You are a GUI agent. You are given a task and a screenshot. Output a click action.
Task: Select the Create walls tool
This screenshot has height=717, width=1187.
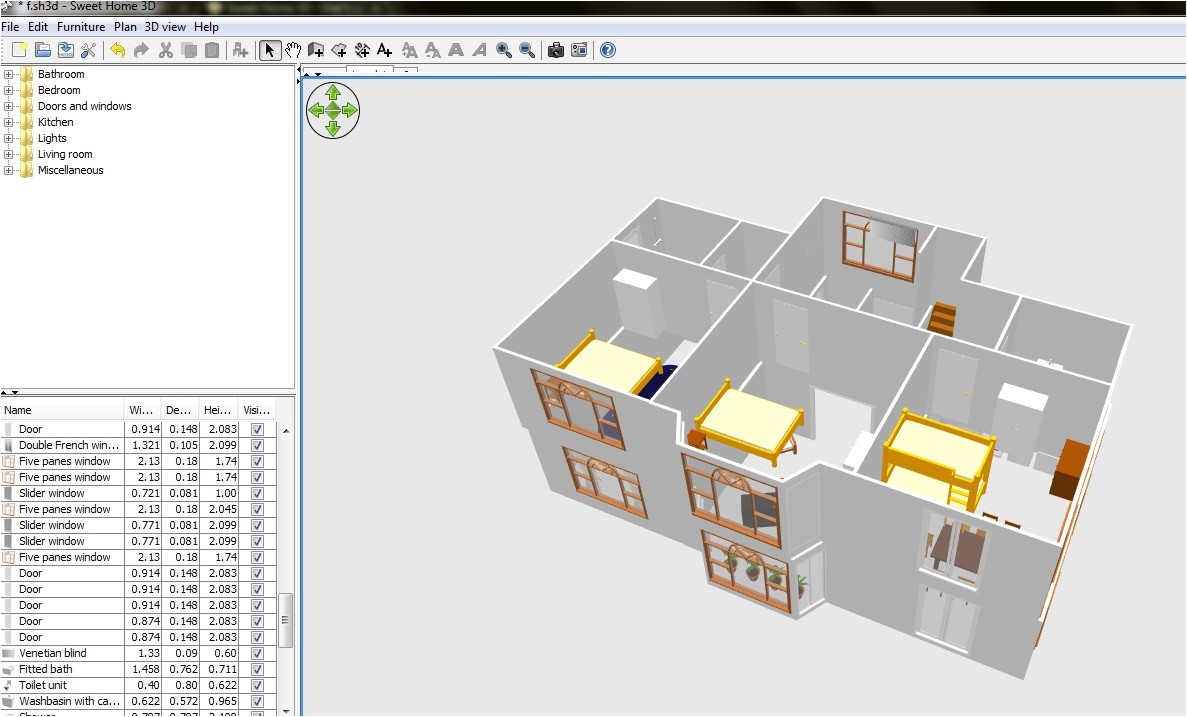click(x=315, y=49)
